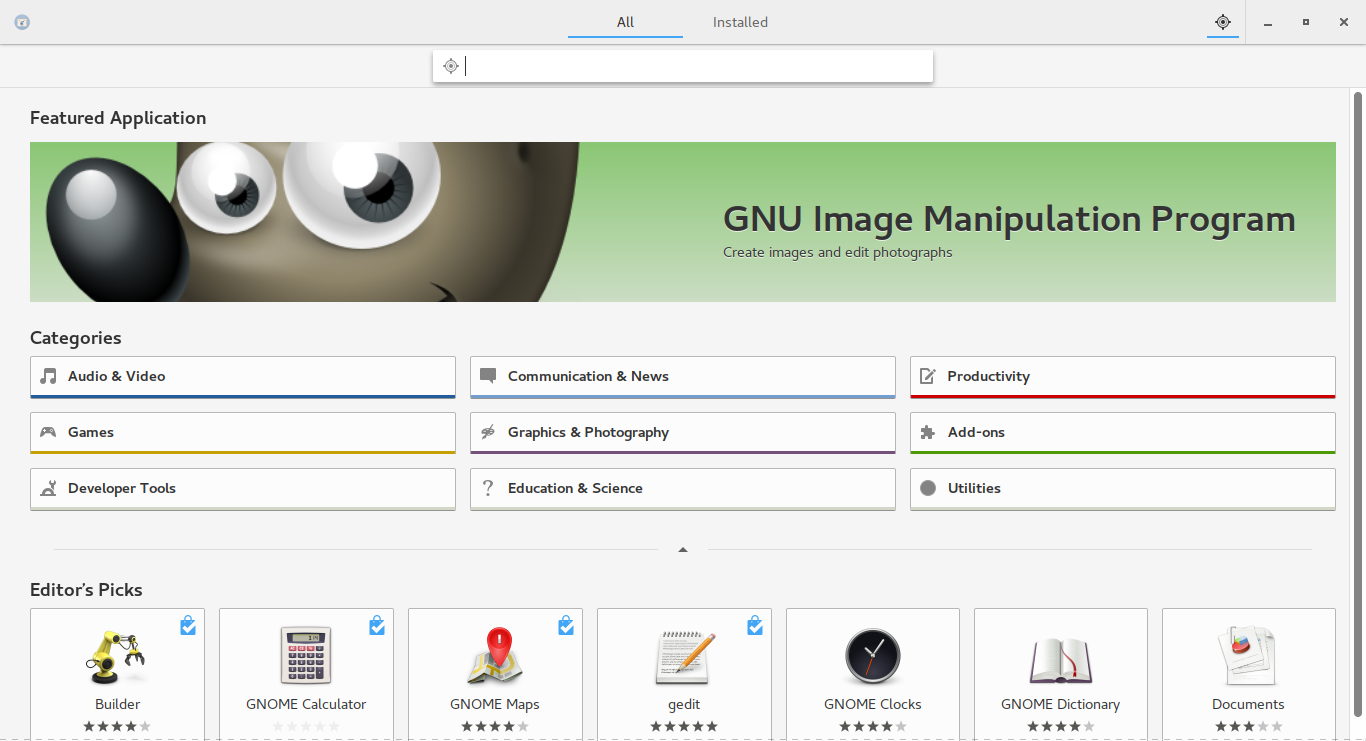Image resolution: width=1366 pixels, height=741 pixels.
Task: Click the speech bubble icon for Communication & News
Action: coord(488,376)
